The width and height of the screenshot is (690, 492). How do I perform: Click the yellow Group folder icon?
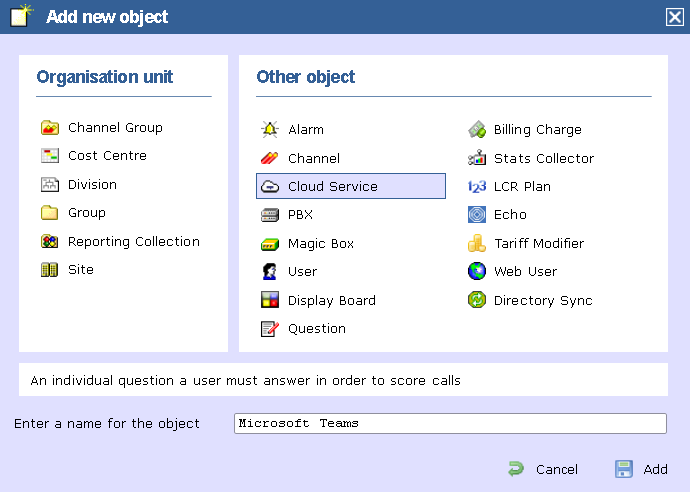pyautogui.click(x=50, y=213)
